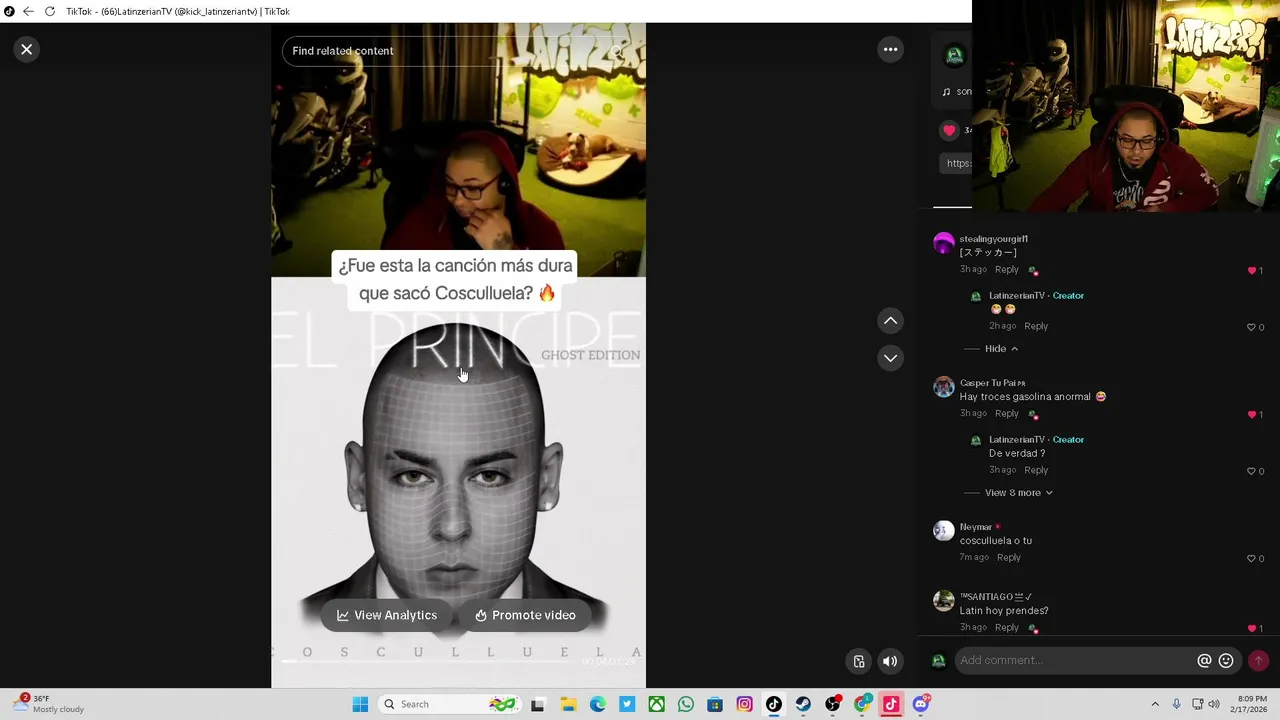1280x720 pixels.
Task: Close the TikTok video viewer
Action: click(x=27, y=49)
